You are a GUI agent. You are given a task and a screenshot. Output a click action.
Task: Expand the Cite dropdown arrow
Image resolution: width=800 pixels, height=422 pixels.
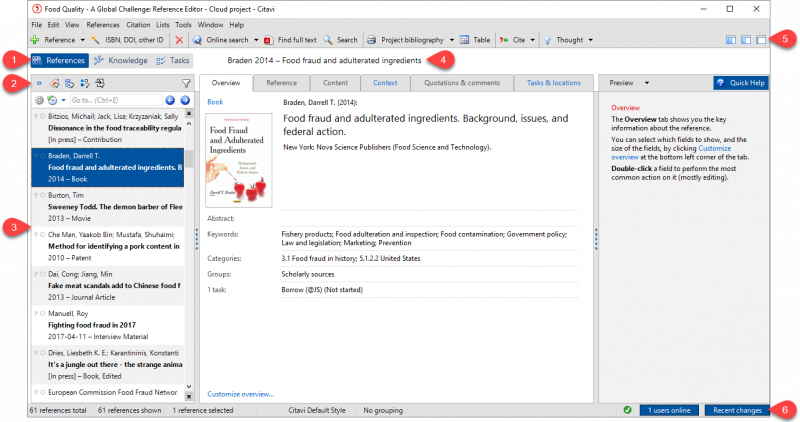point(533,40)
